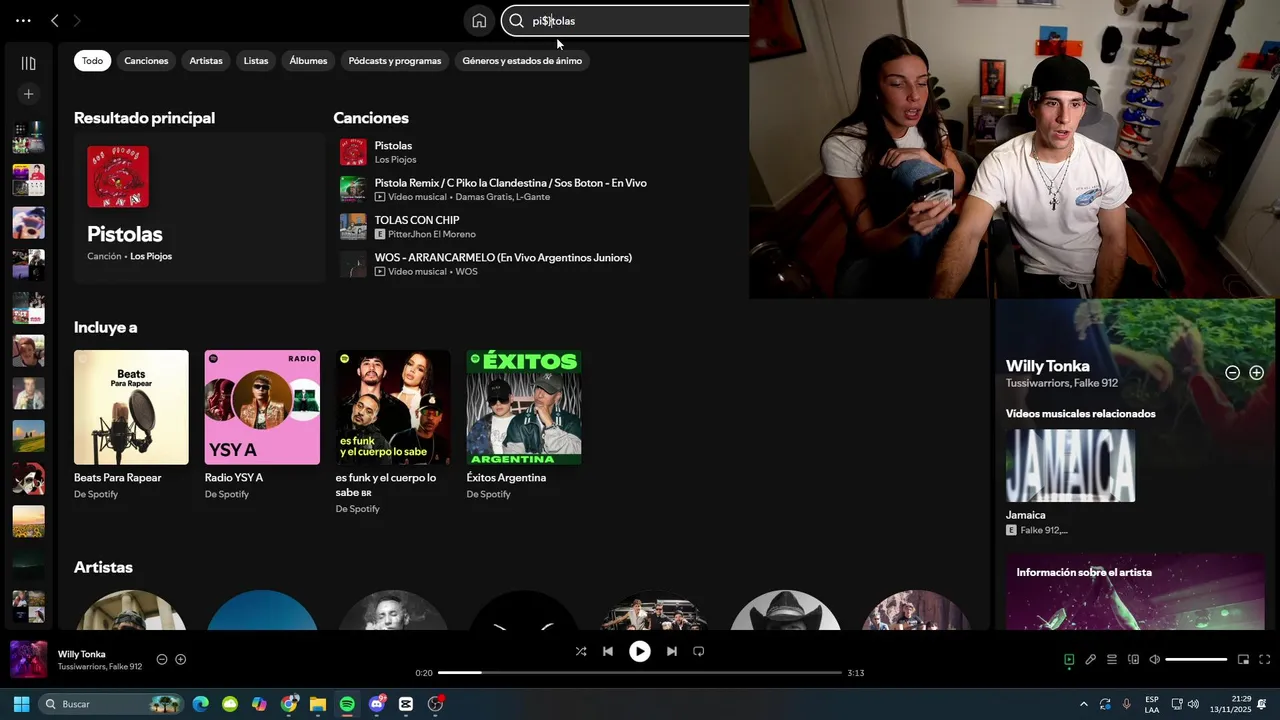Open es funk y el cuerpo playlist
This screenshot has width=1280, height=720.
click(x=393, y=432)
